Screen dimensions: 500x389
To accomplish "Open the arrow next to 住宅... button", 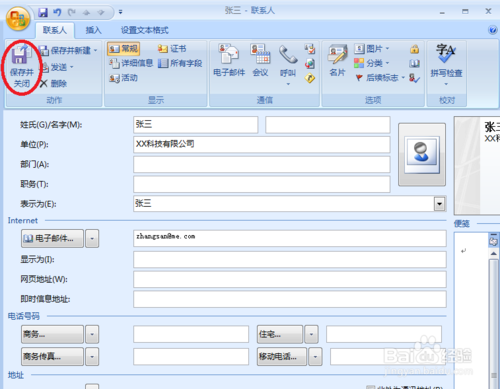I will 311,334.
